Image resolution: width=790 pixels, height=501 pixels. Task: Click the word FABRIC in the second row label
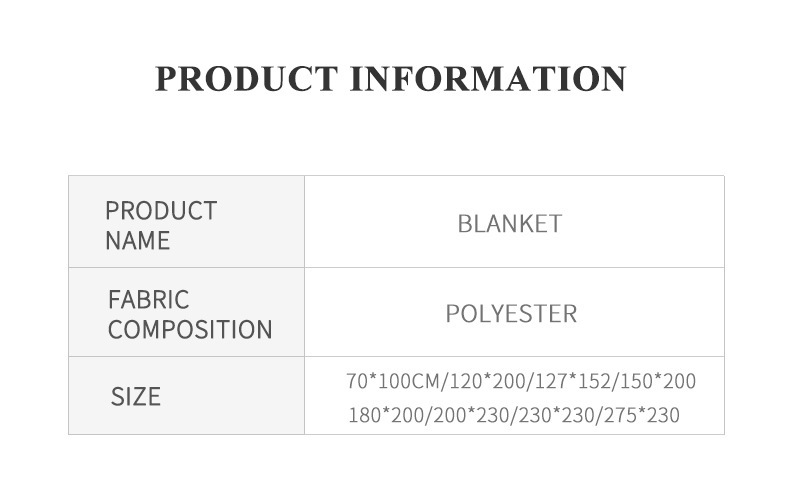point(148,300)
